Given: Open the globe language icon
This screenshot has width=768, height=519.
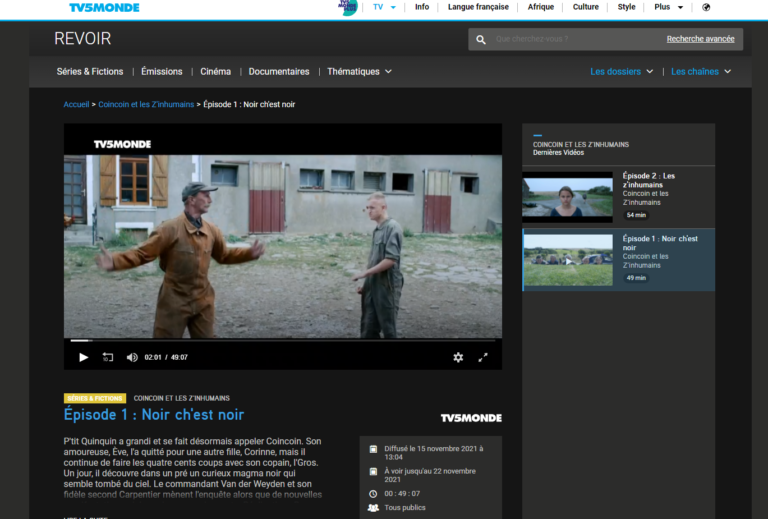Looking at the screenshot, I should [706, 7].
